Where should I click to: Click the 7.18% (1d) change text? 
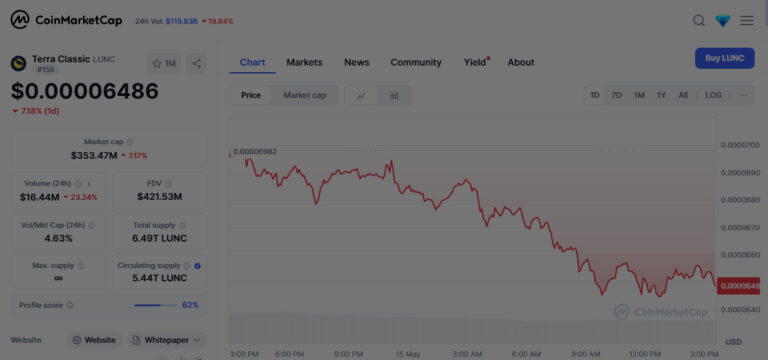point(36,111)
